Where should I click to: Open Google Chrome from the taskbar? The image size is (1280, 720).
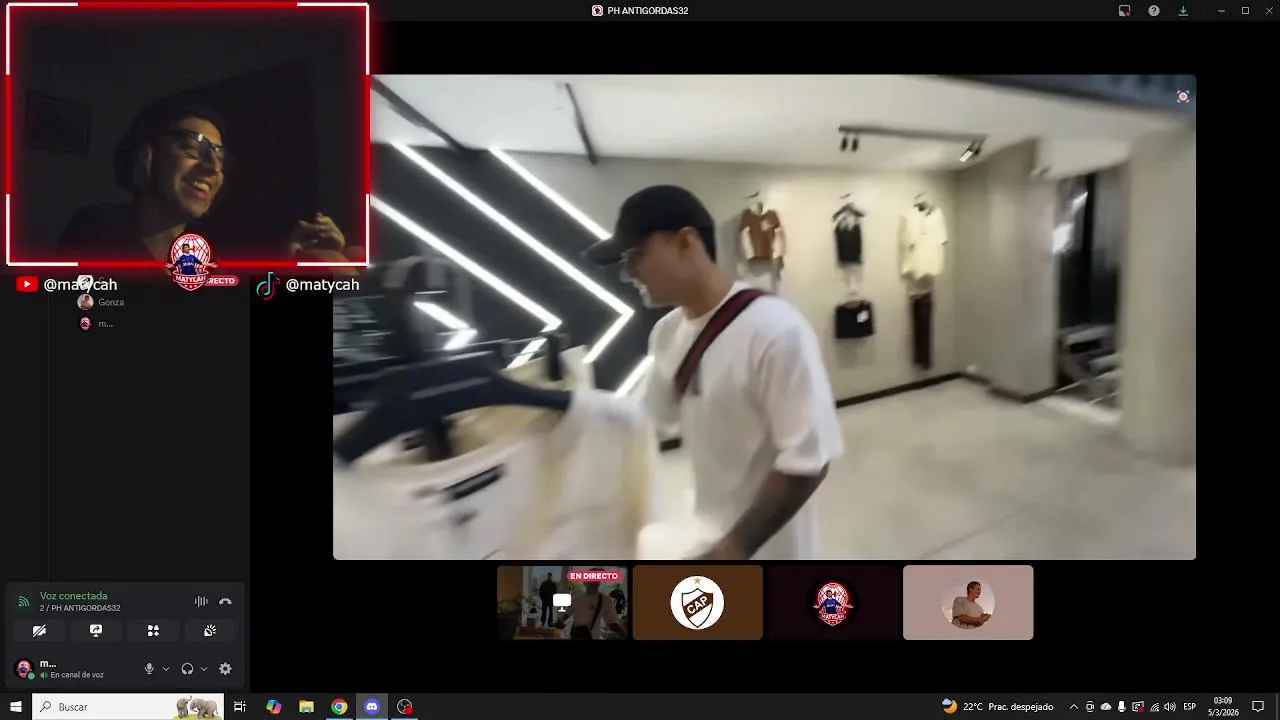[339, 707]
